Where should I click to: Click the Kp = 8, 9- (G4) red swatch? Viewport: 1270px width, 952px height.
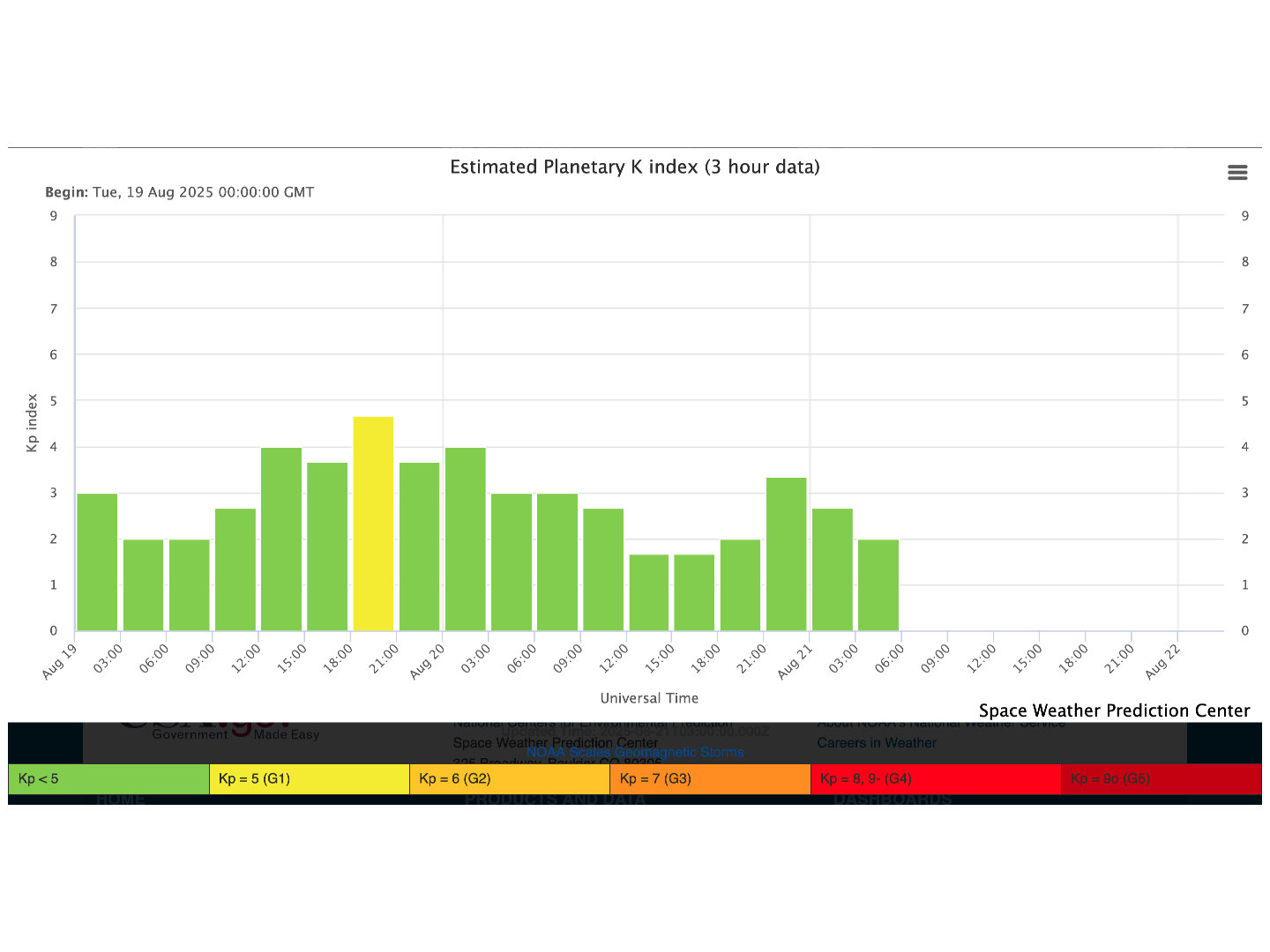click(x=935, y=779)
